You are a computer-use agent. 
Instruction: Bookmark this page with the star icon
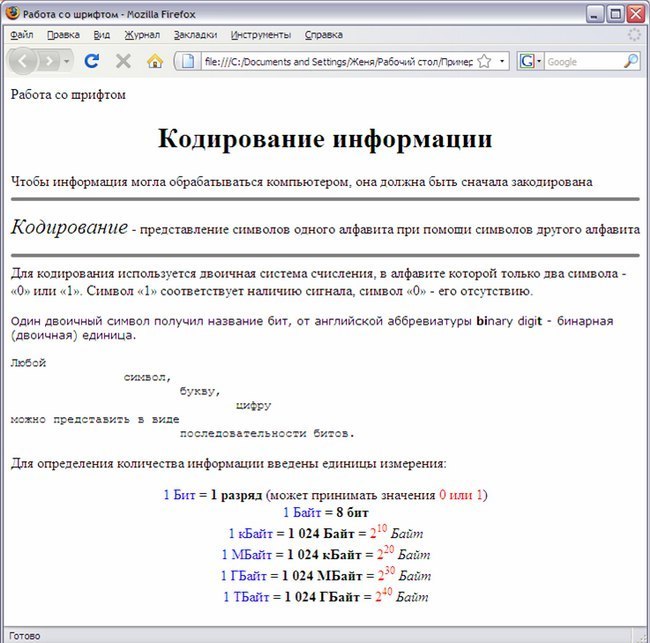point(484,61)
